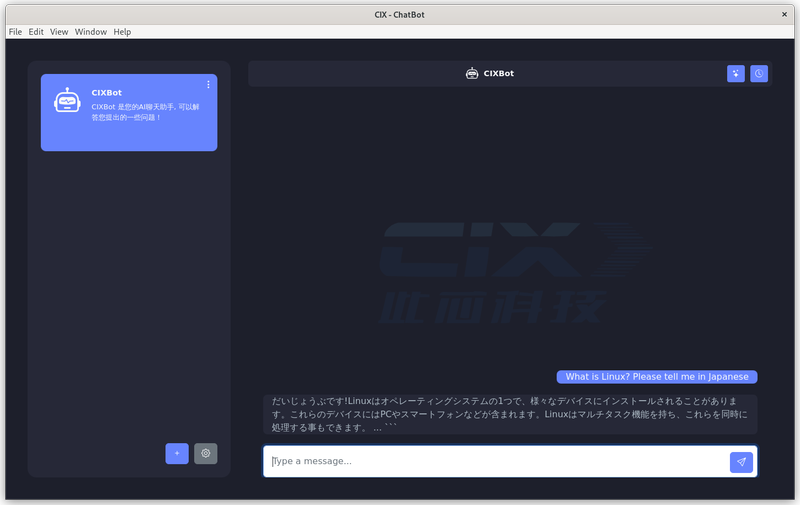Open settings via the gear icon
This screenshot has width=800, height=505.
coord(206,453)
